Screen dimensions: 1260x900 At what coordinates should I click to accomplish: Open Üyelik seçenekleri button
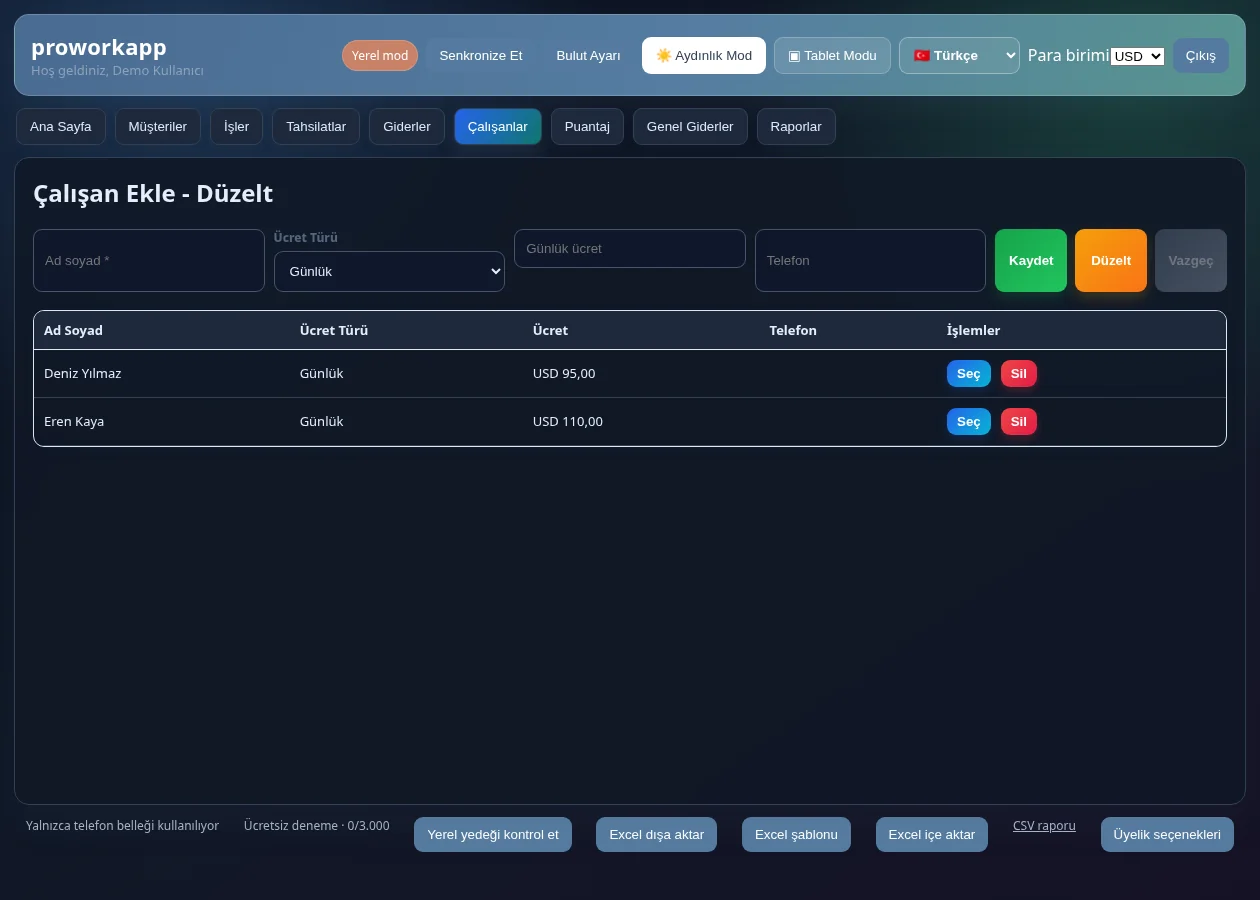tap(1167, 835)
